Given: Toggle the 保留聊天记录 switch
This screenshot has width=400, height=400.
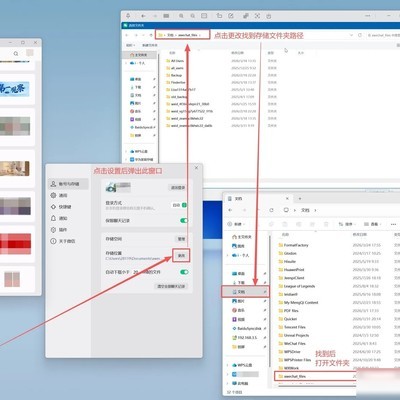Looking at the screenshot, I should [x=184, y=220].
